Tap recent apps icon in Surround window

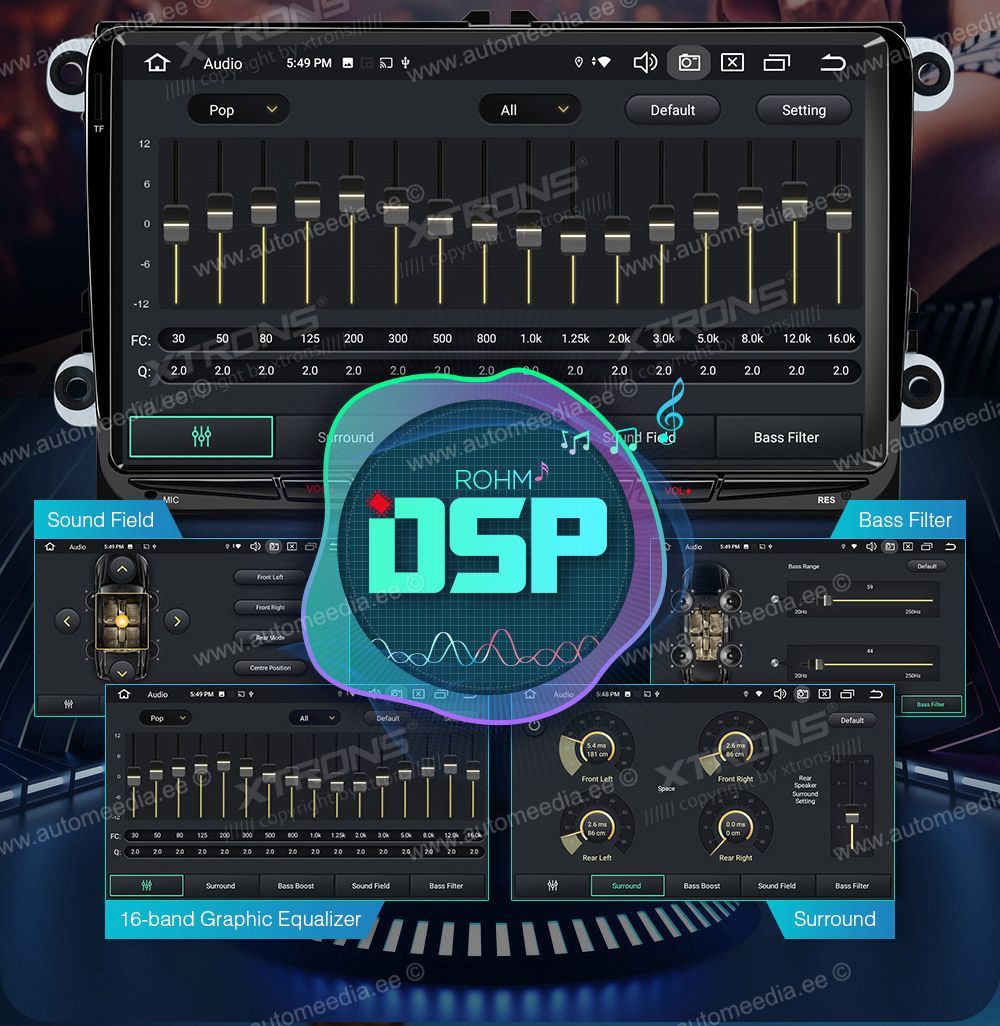847,694
